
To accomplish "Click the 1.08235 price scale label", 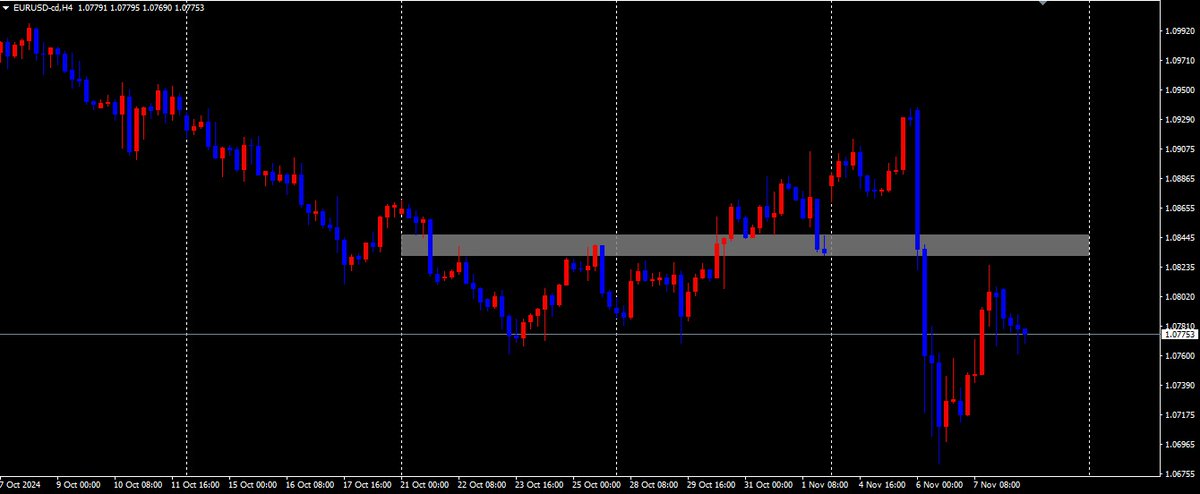I will click(1180, 267).
